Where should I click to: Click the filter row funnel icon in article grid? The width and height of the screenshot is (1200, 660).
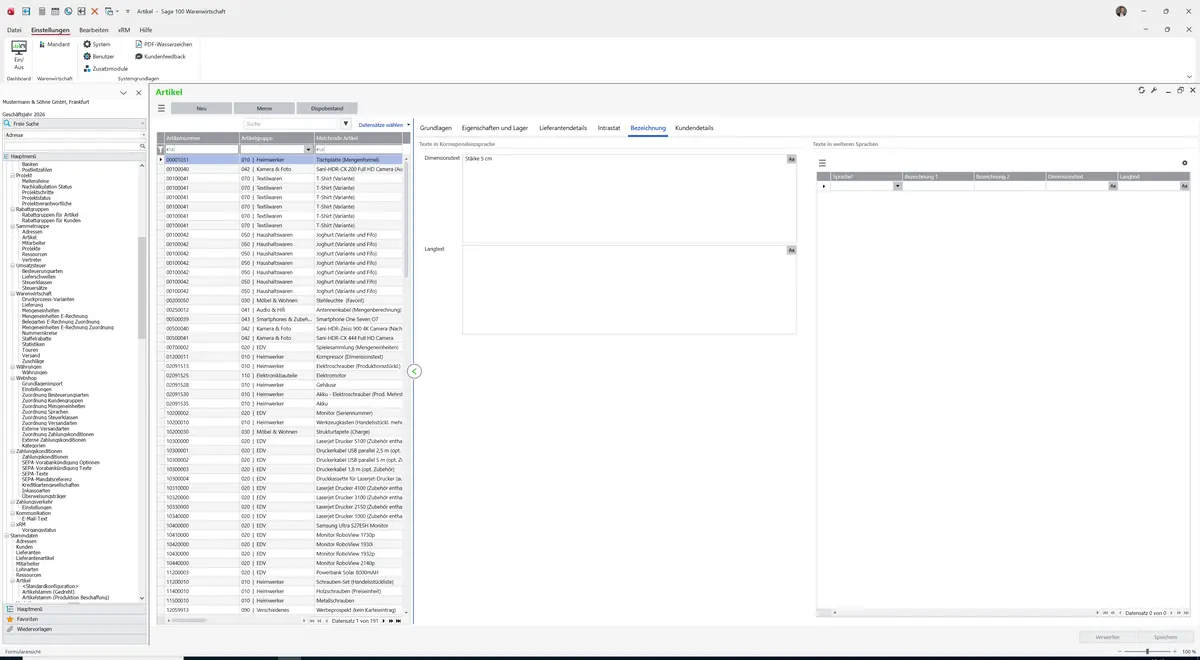[x=160, y=149]
